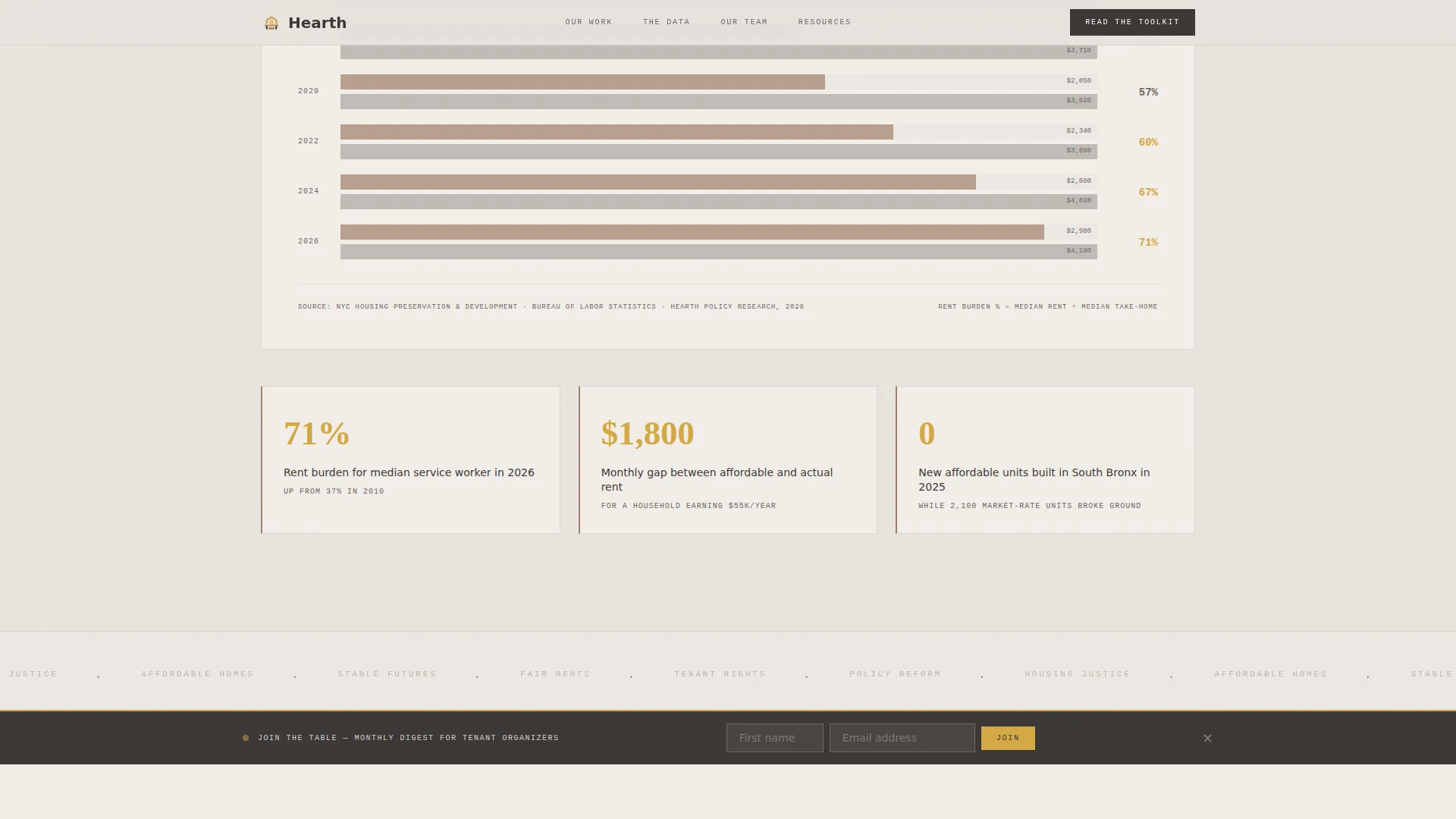Go to The Data section

(667, 22)
